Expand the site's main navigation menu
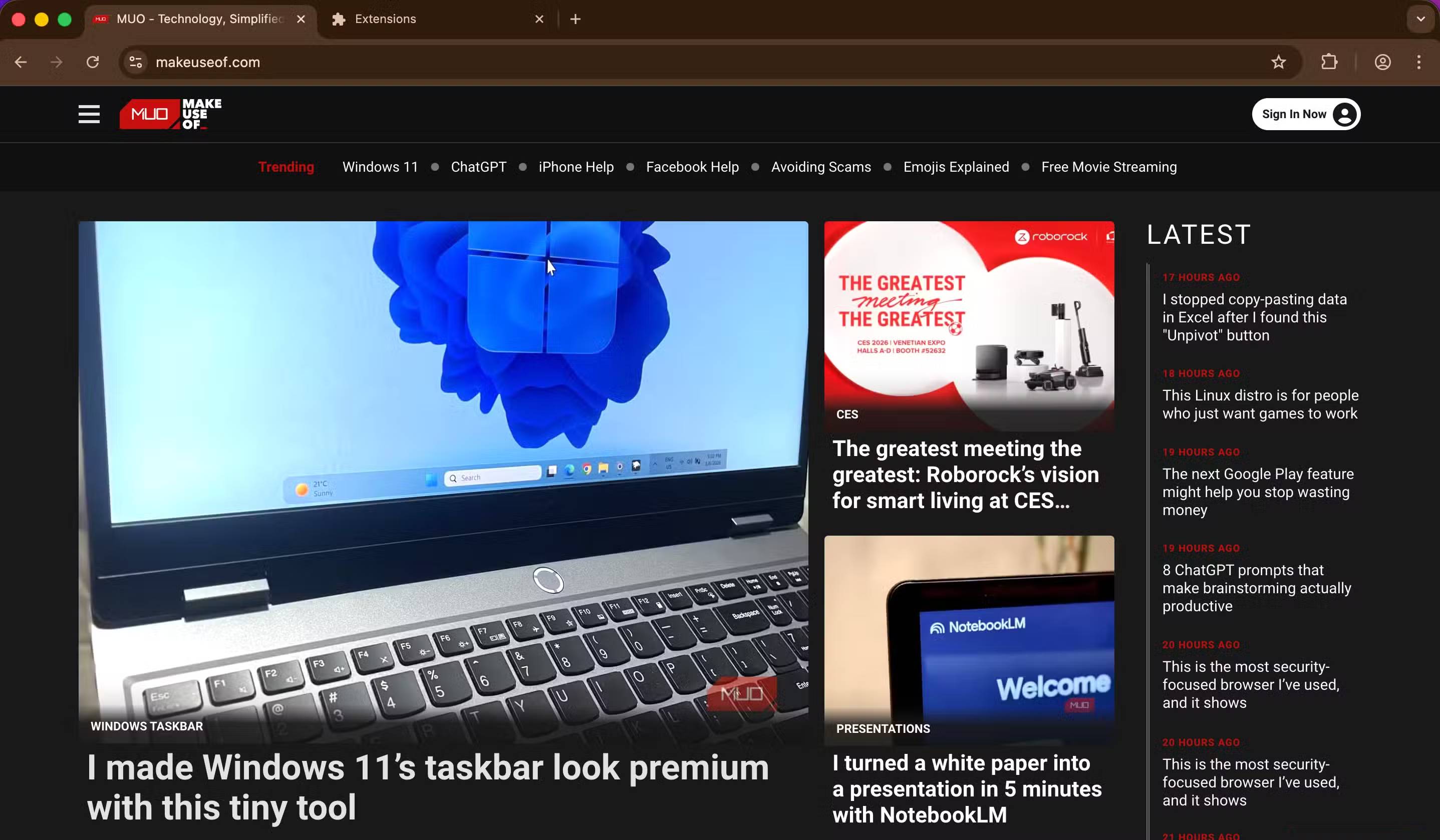This screenshot has width=1440, height=840. [x=89, y=114]
